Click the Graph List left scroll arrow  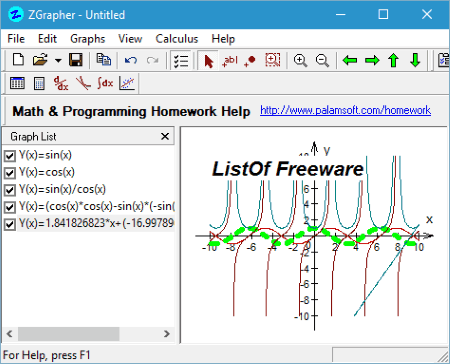9,334
